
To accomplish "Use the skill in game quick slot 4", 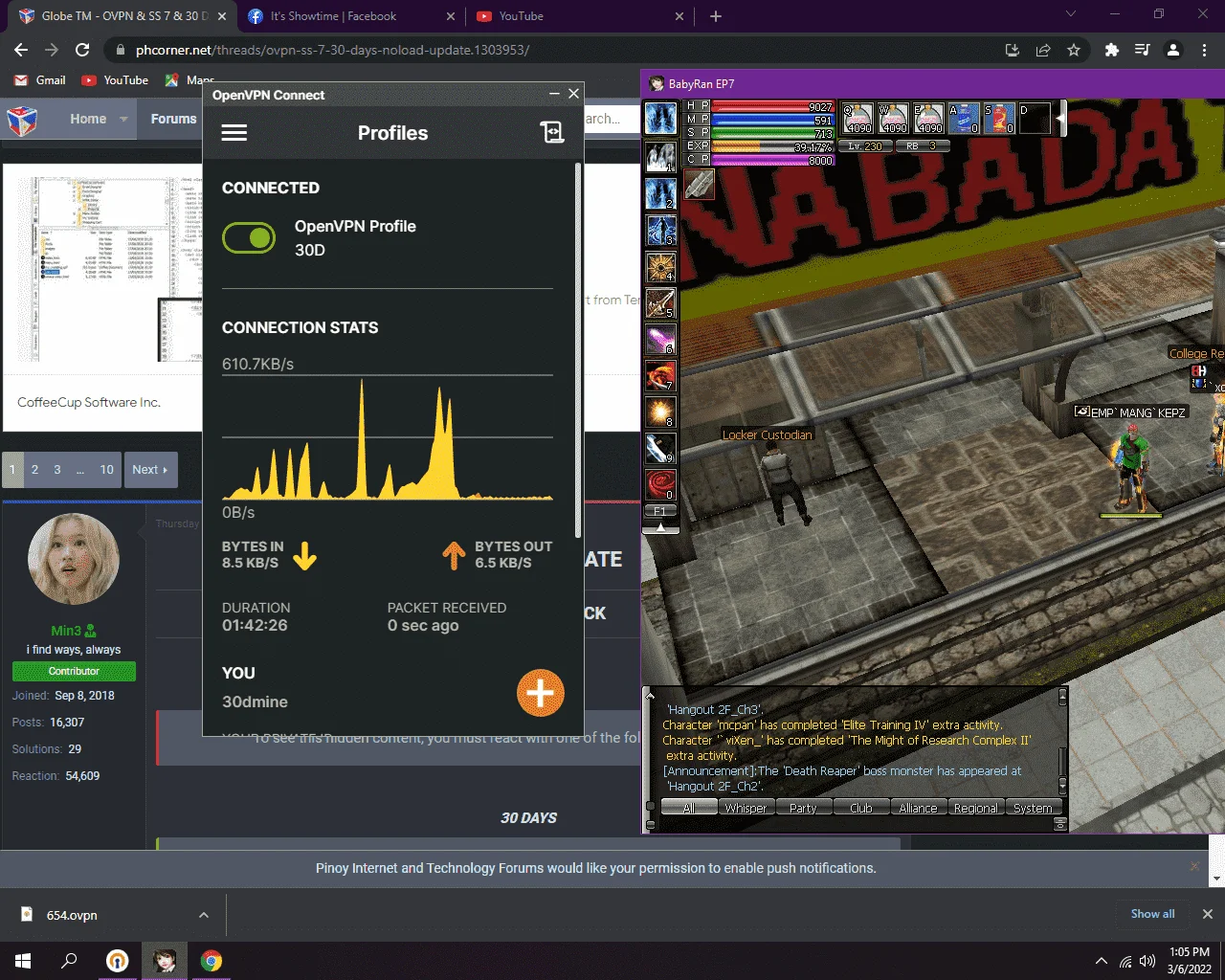I will click(x=661, y=266).
